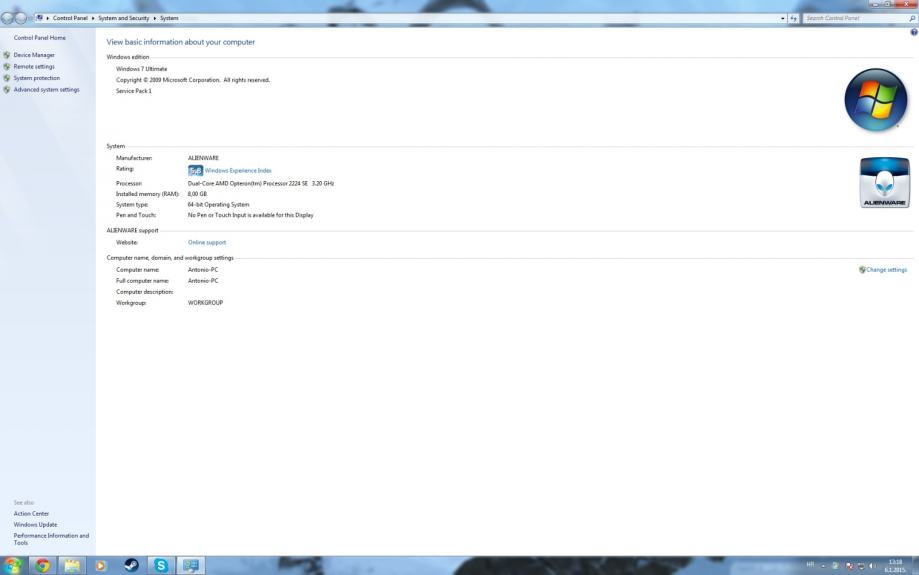Click the No Pen or Touch Input text

point(250,215)
